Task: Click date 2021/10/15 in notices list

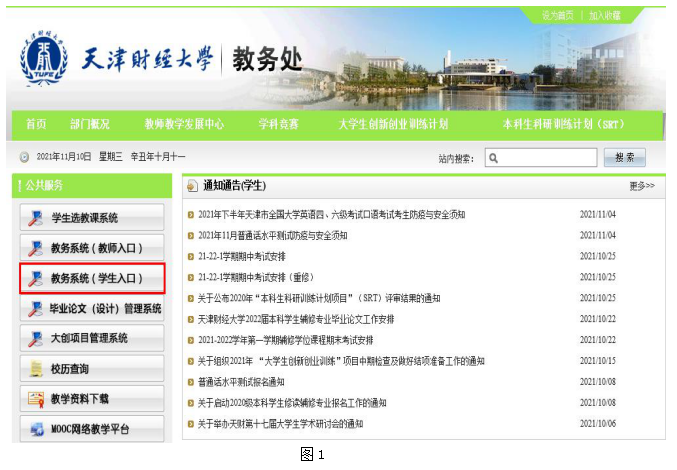Action: [x=598, y=361]
